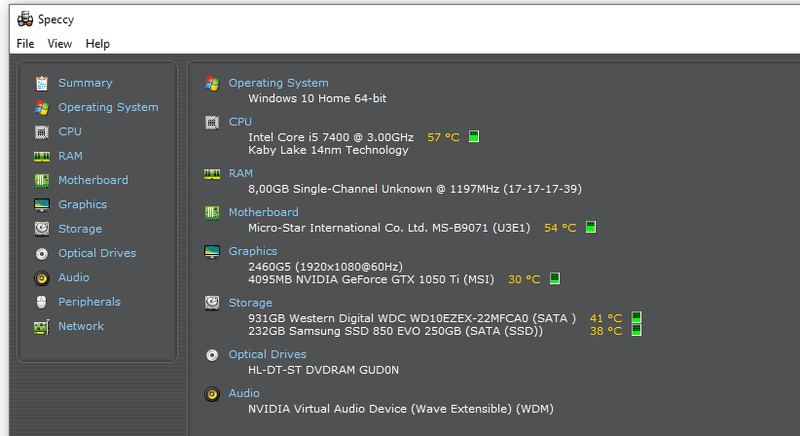Open the View menu

[59, 44]
